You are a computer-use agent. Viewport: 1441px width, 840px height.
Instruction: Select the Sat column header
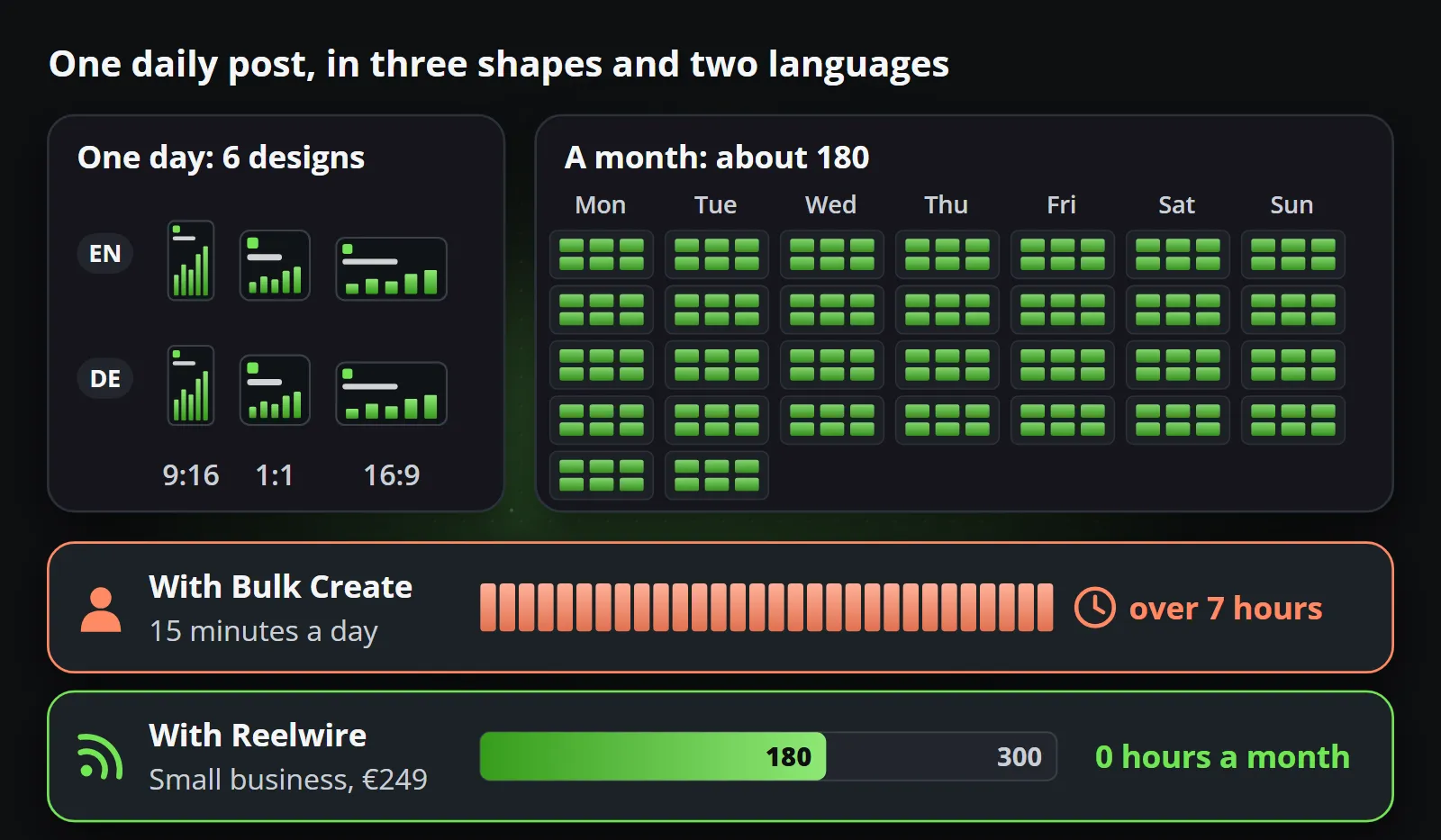[1177, 205]
